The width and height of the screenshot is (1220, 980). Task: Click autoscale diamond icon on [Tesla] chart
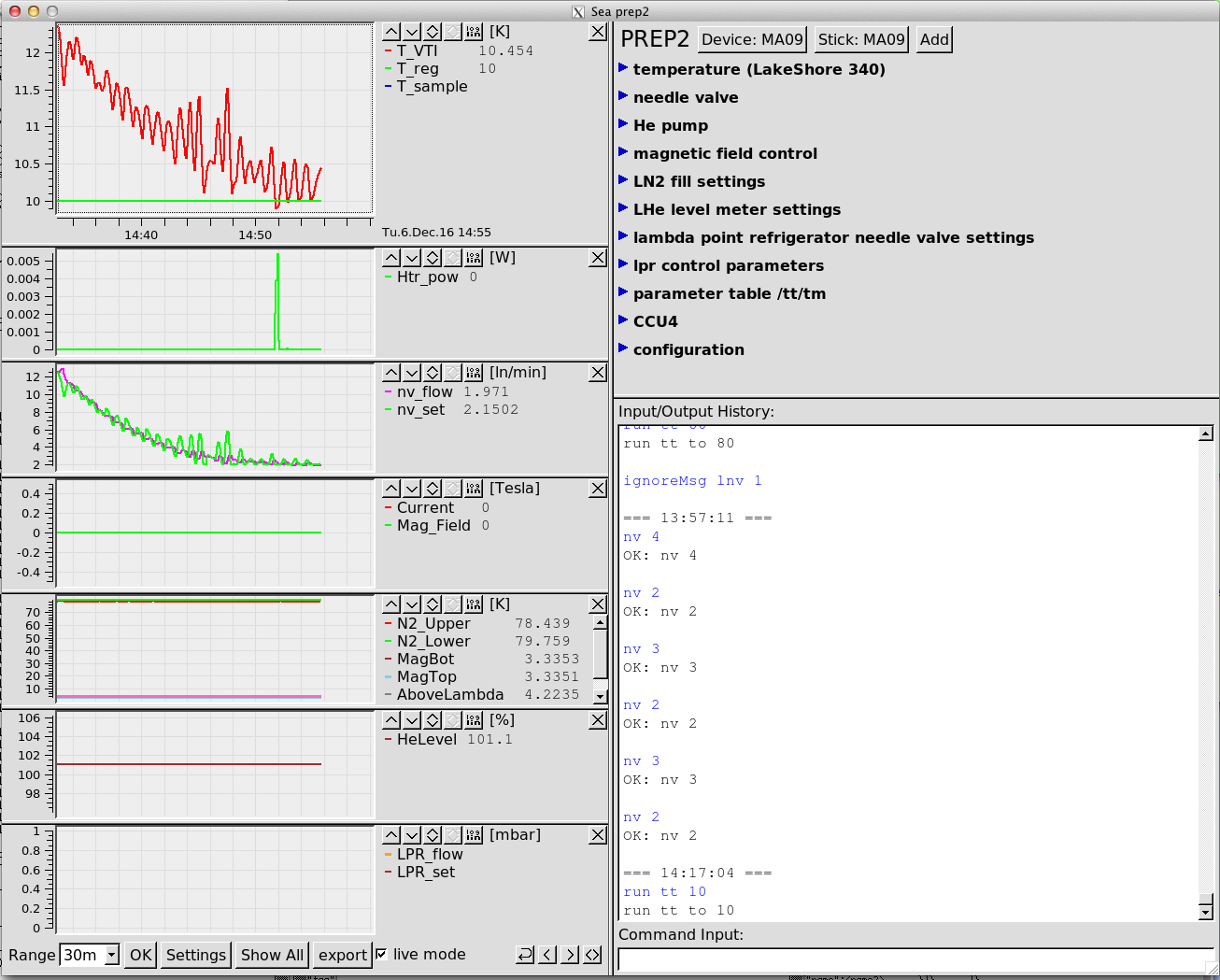click(x=433, y=489)
